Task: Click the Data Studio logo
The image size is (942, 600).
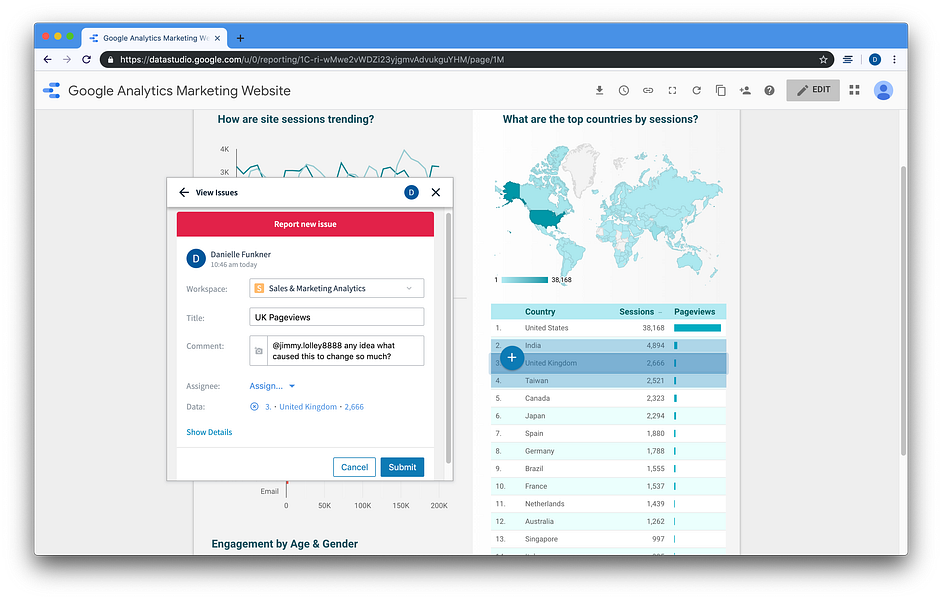Action: coord(52,91)
